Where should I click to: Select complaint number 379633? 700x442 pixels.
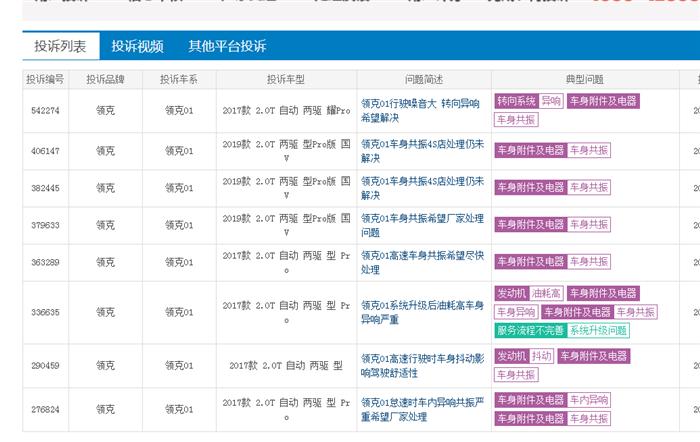point(45,225)
